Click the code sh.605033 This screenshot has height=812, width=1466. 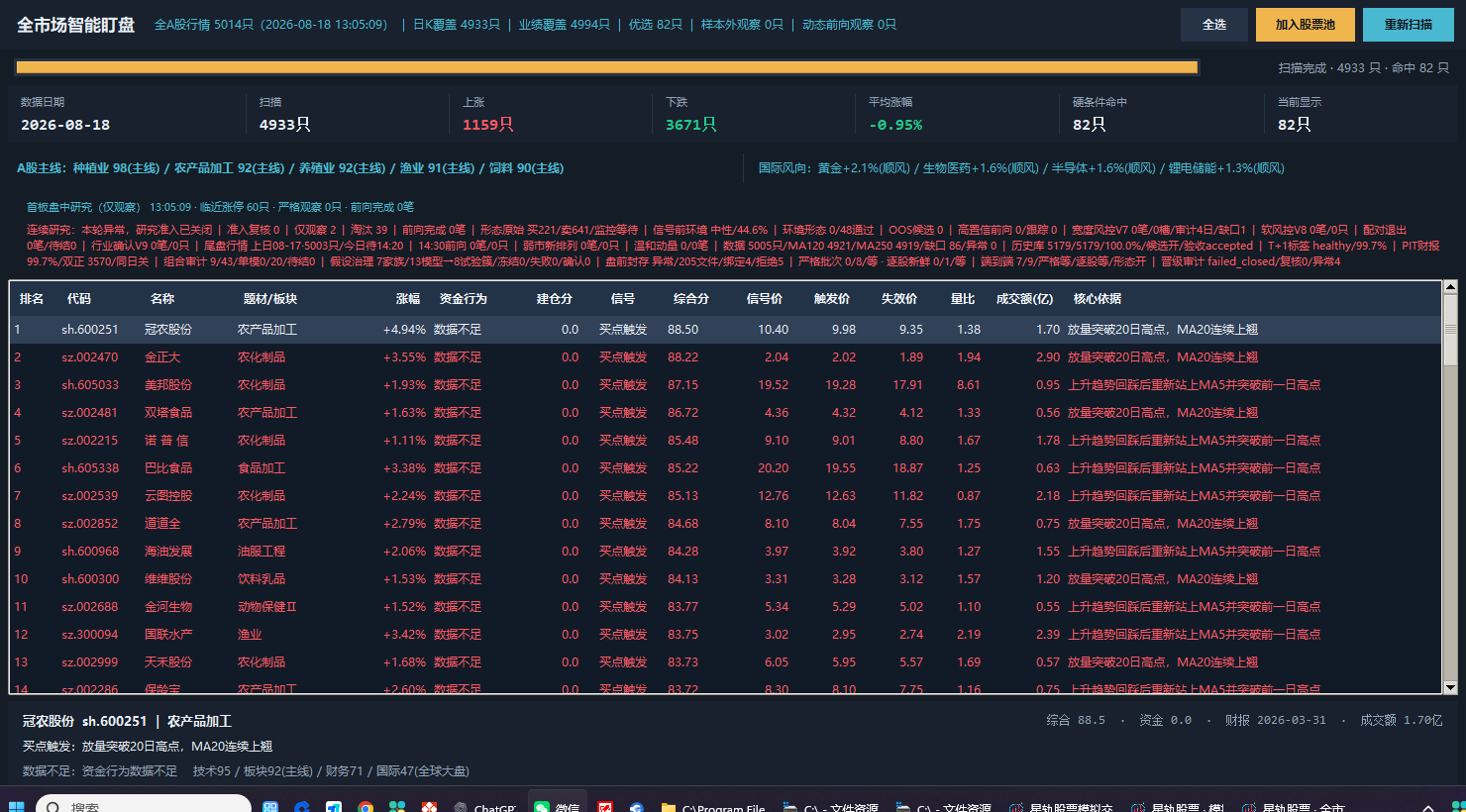[90, 385]
